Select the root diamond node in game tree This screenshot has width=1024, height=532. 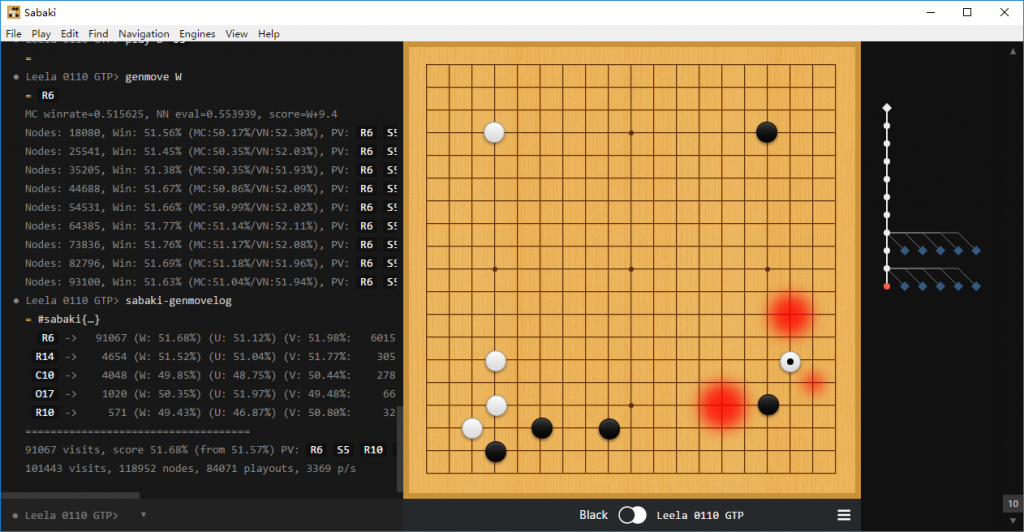coord(886,108)
